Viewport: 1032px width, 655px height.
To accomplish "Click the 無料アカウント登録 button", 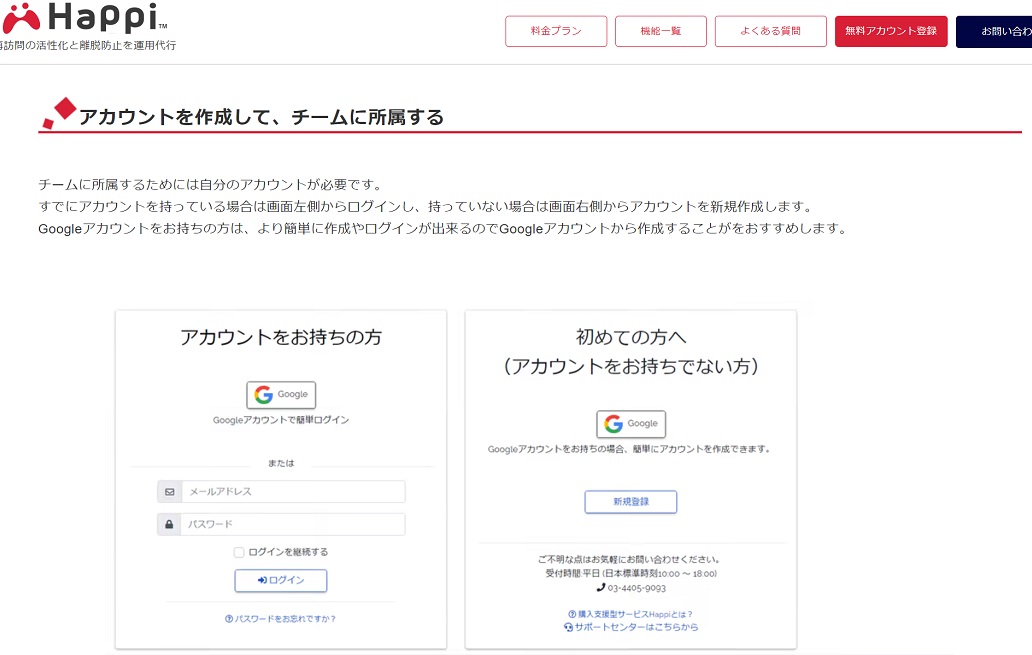I will pyautogui.click(x=891, y=31).
